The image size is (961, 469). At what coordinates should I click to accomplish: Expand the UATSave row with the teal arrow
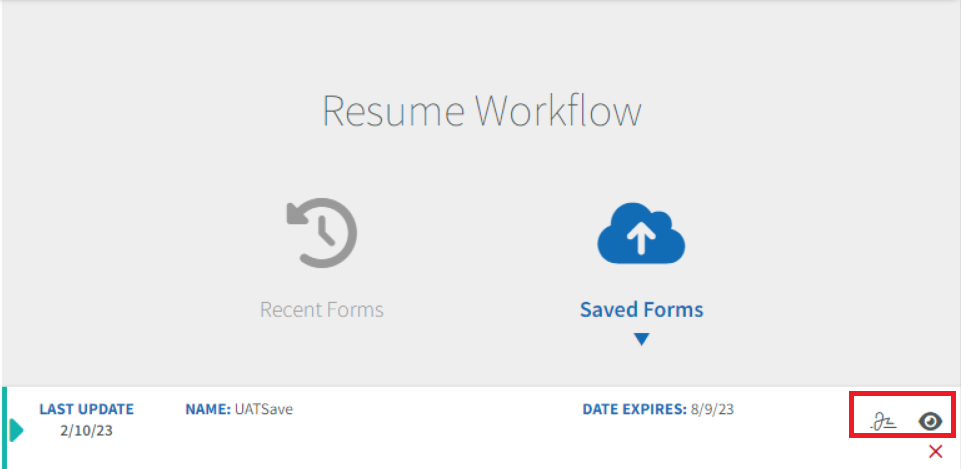coord(17,430)
